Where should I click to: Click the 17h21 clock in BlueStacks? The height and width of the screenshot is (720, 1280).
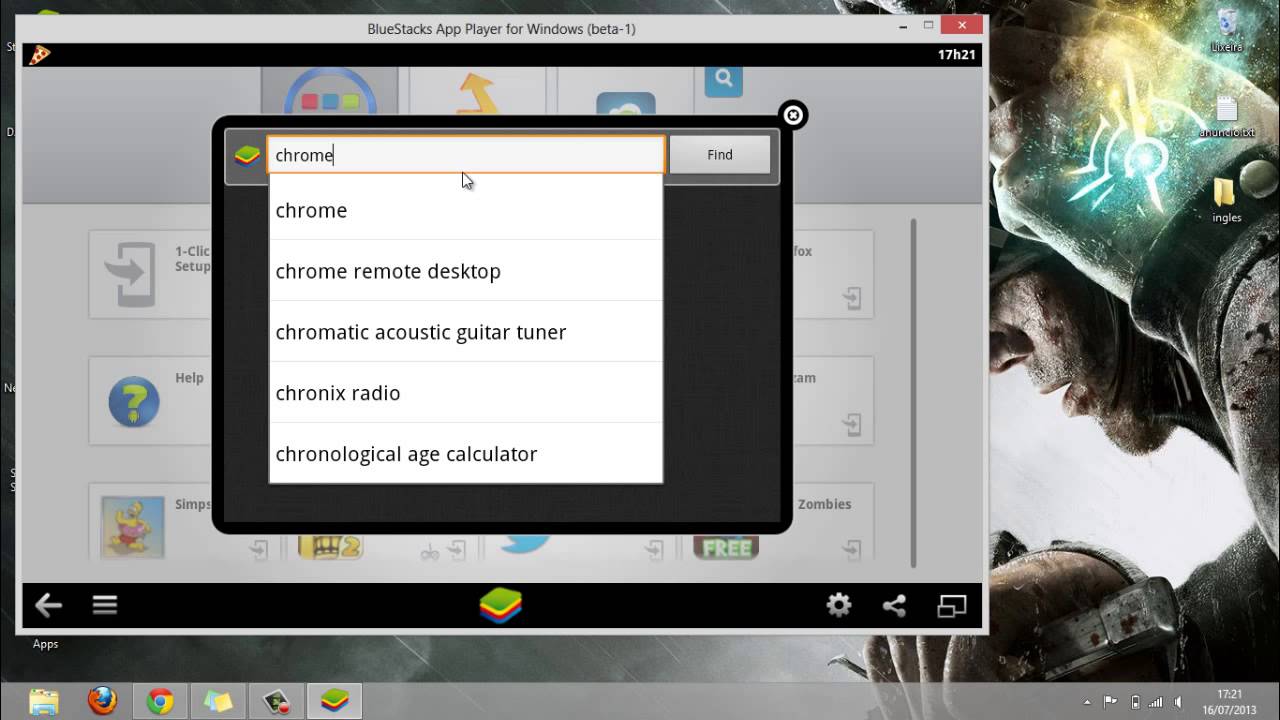pyautogui.click(x=956, y=55)
